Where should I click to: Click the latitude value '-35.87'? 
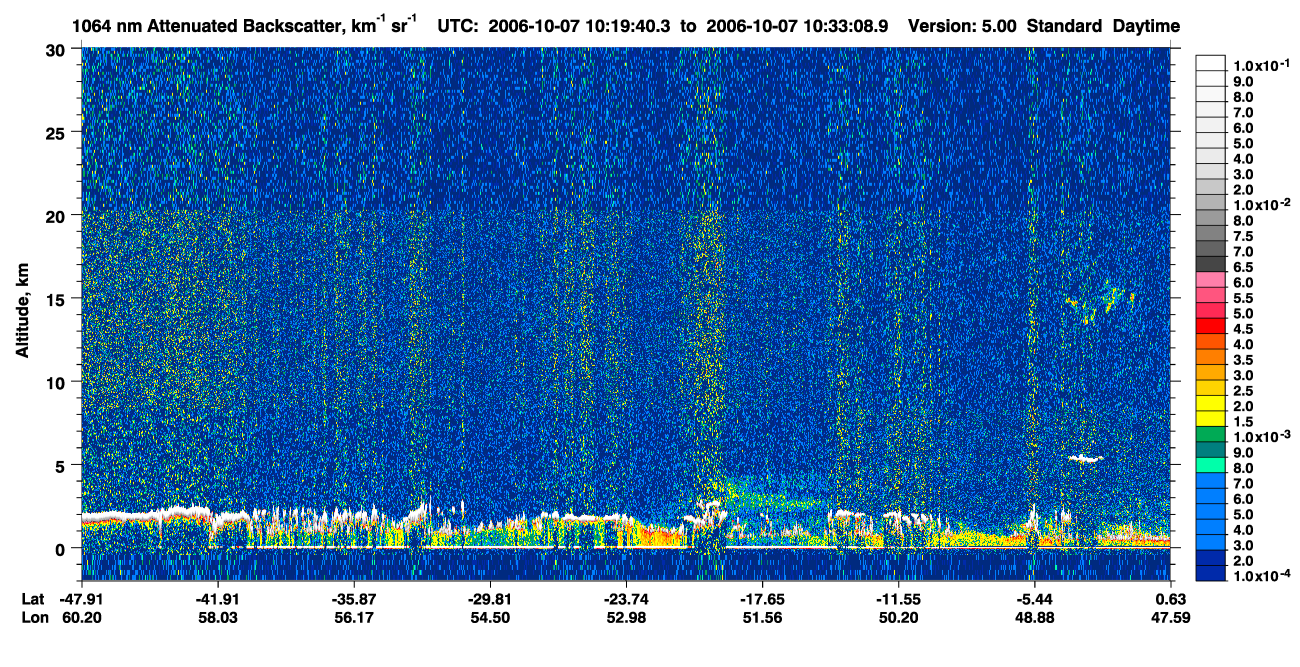[x=354, y=599]
